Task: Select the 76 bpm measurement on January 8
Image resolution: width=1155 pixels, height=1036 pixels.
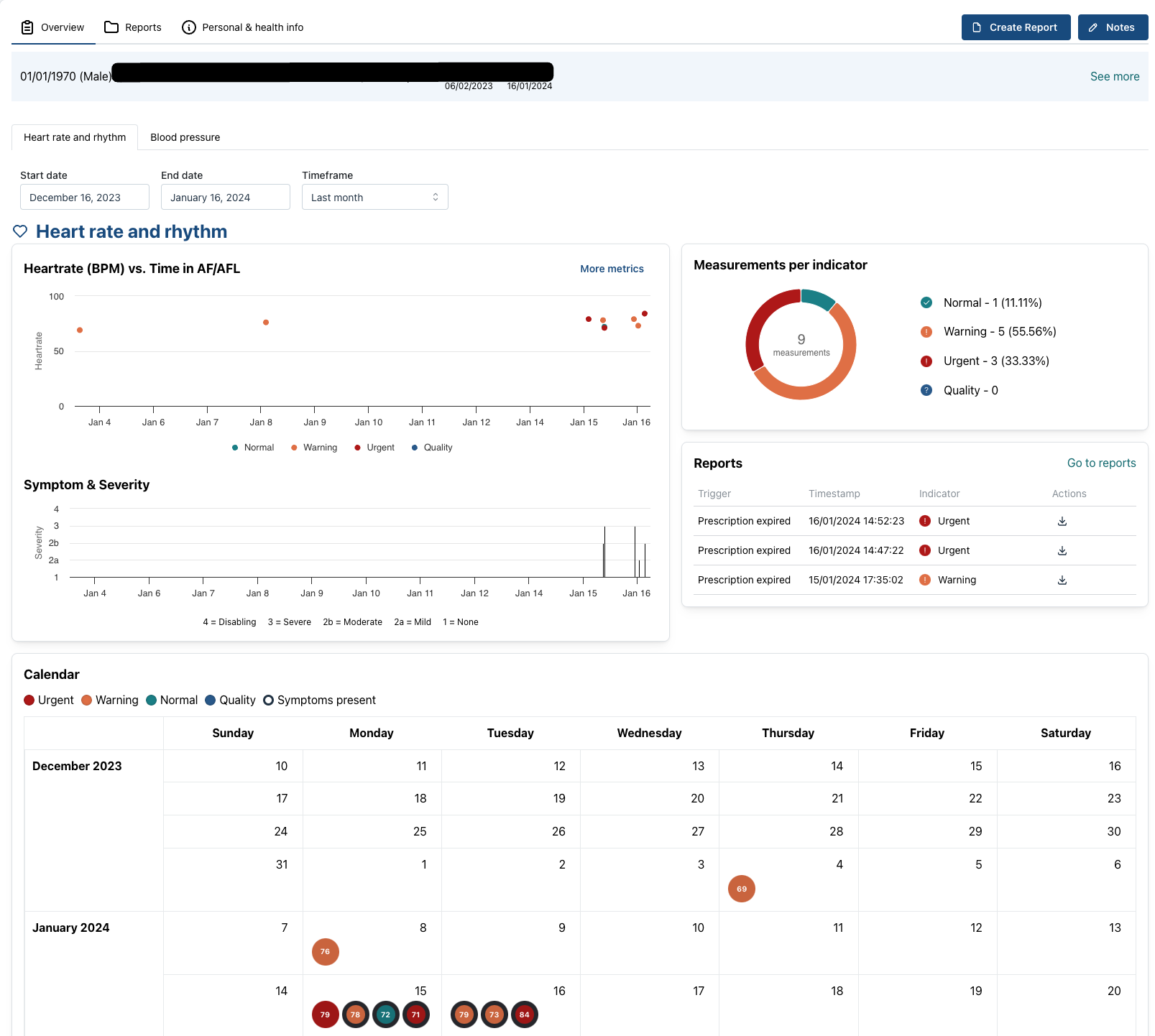Action: tap(325, 952)
